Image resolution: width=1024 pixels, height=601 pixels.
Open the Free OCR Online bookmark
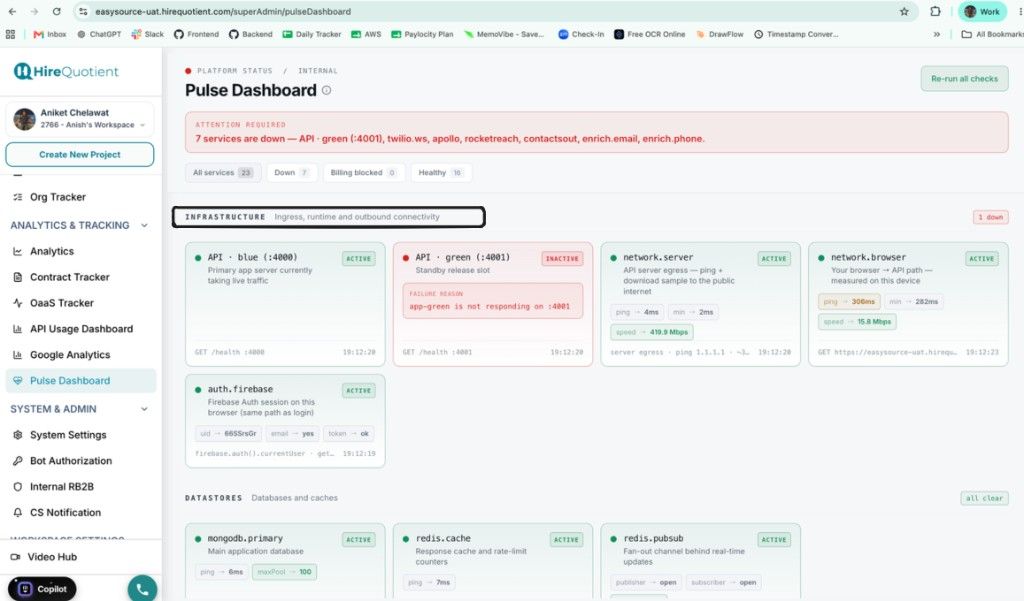pyautogui.click(x=650, y=34)
